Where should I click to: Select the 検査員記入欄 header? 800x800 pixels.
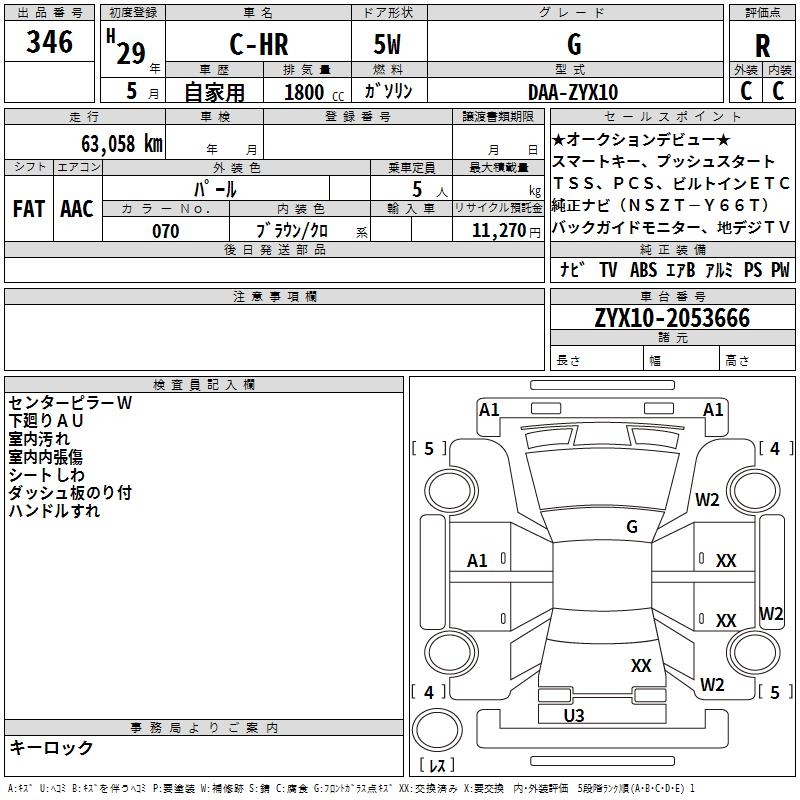[204, 385]
